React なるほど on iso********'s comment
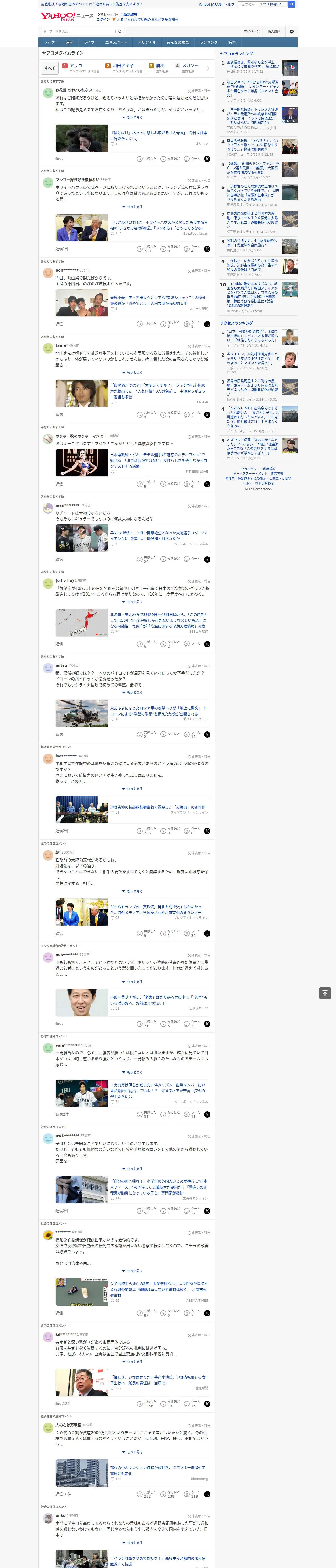Image resolution: width=336 pixels, height=1568 pixels. point(170,831)
